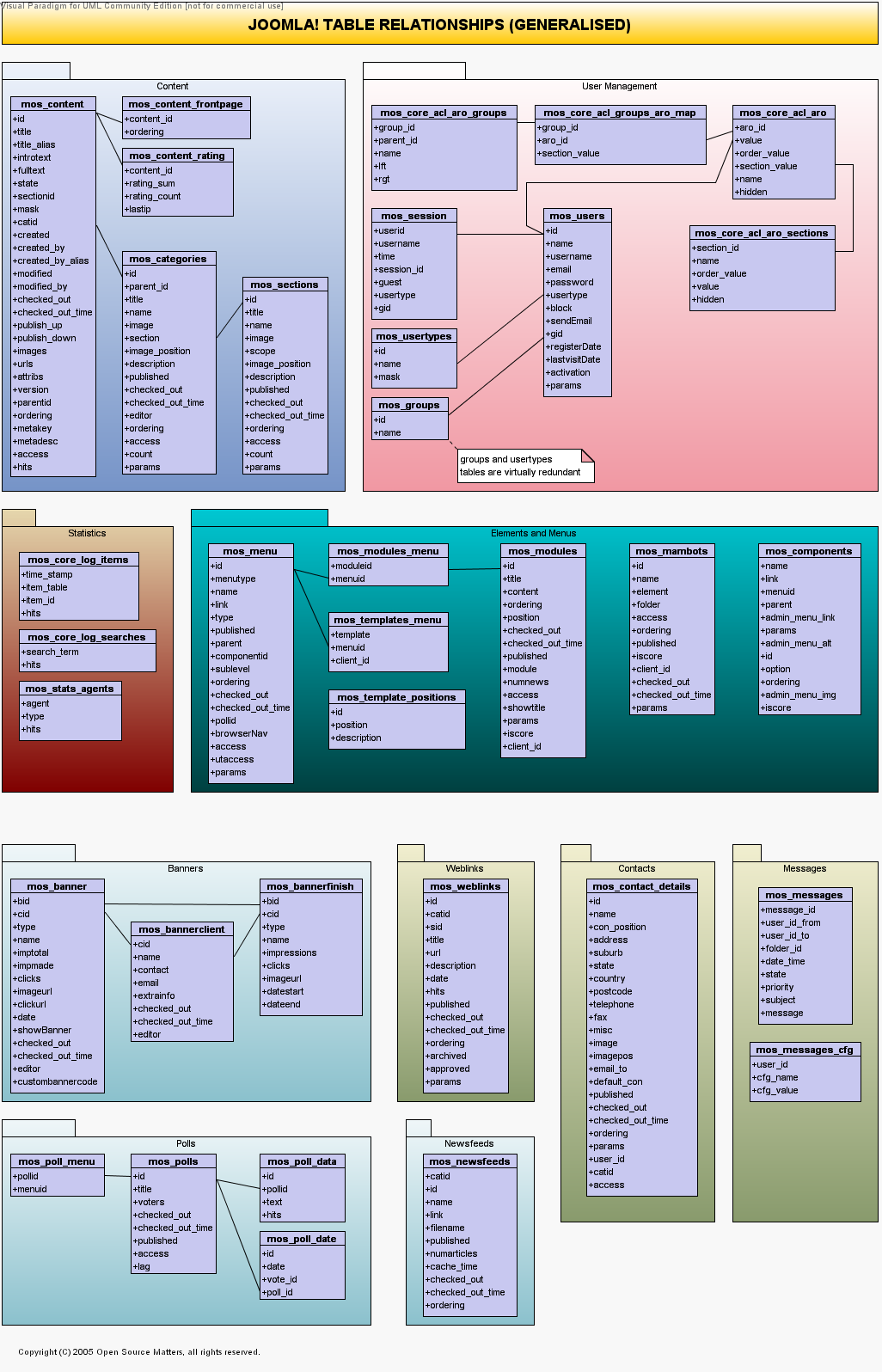Screen dimensions: 882x1372
Task: Click the mos_templates_menu table header
Action: 388,620
